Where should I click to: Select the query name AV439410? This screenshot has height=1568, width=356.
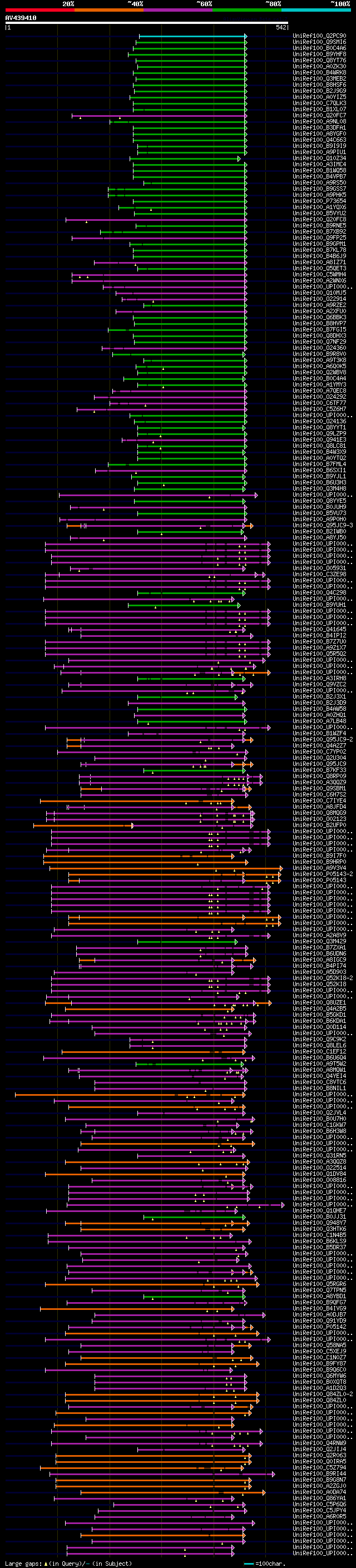pos(21,18)
